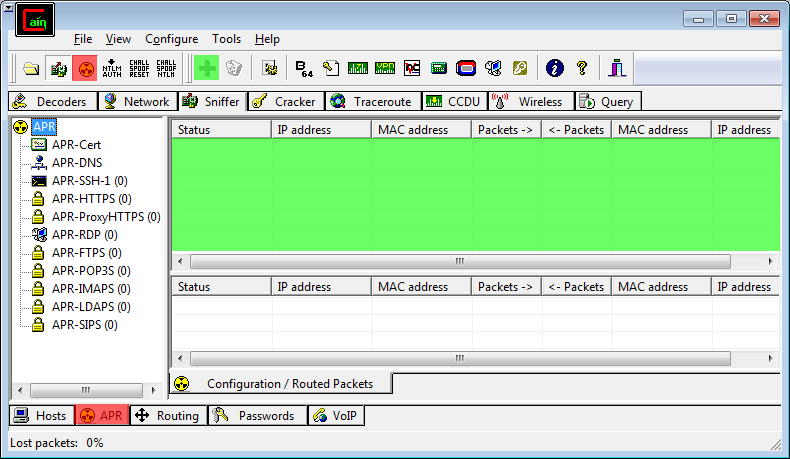Click the CHALL SPOOF NTLM toolbar icon
Image resolution: width=790 pixels, height=459 pixels.
(166, 68)
